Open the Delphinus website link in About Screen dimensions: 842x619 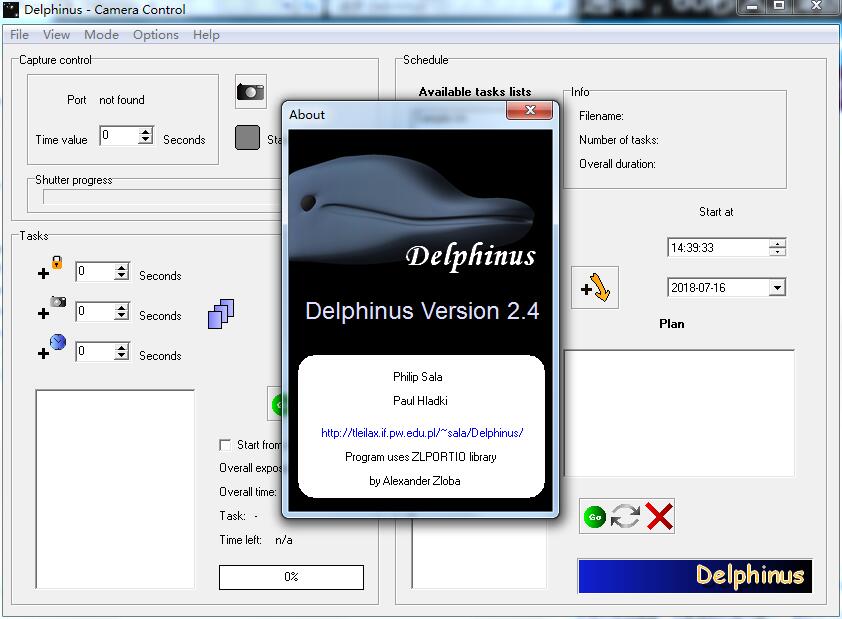[x=422, y=433]
